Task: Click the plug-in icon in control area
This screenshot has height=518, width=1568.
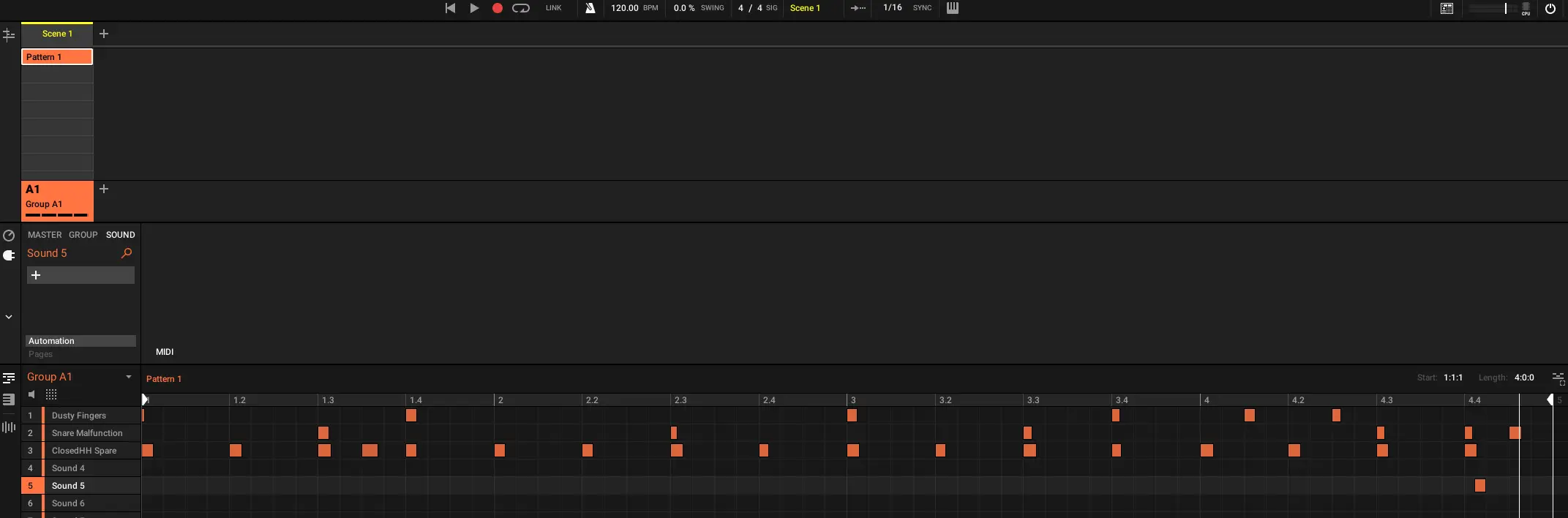Action: (9, 255)
